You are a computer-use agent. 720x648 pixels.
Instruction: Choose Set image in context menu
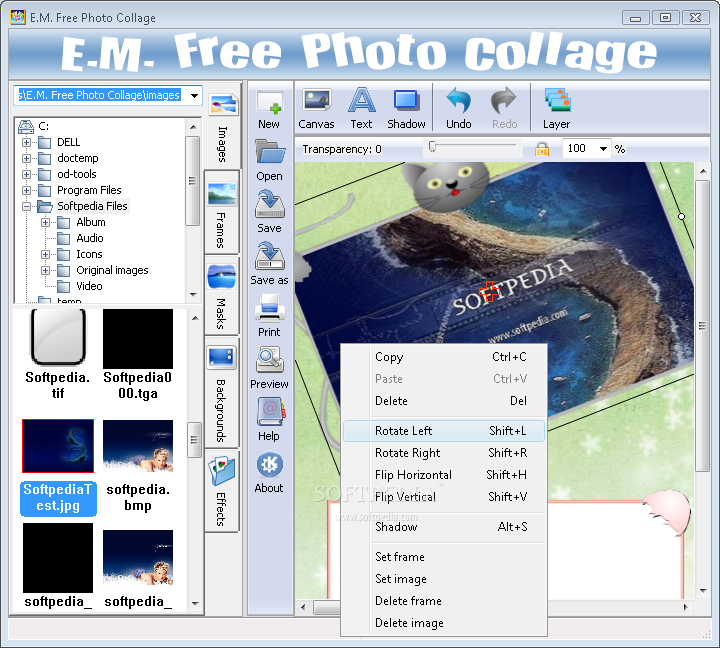(444, 579)
